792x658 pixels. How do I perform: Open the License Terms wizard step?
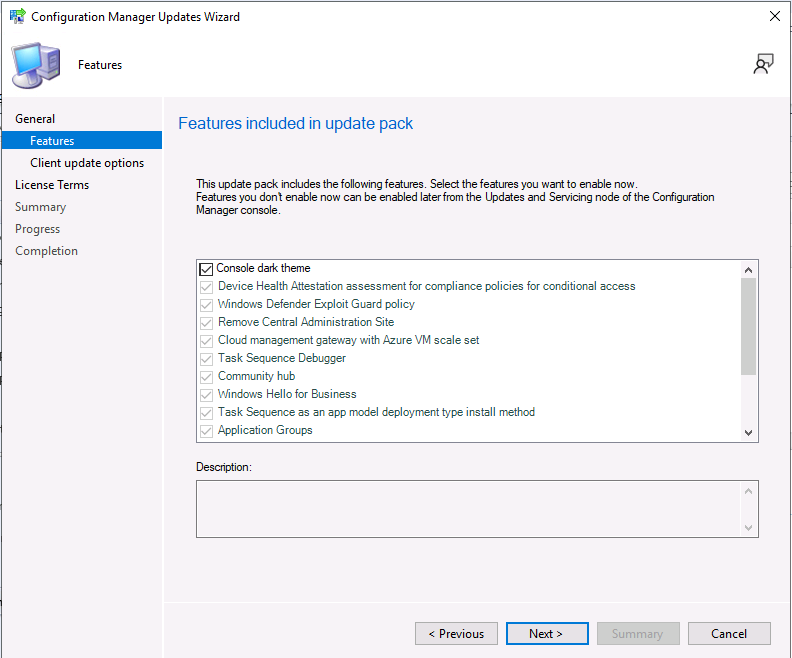(x=52, y=185)
